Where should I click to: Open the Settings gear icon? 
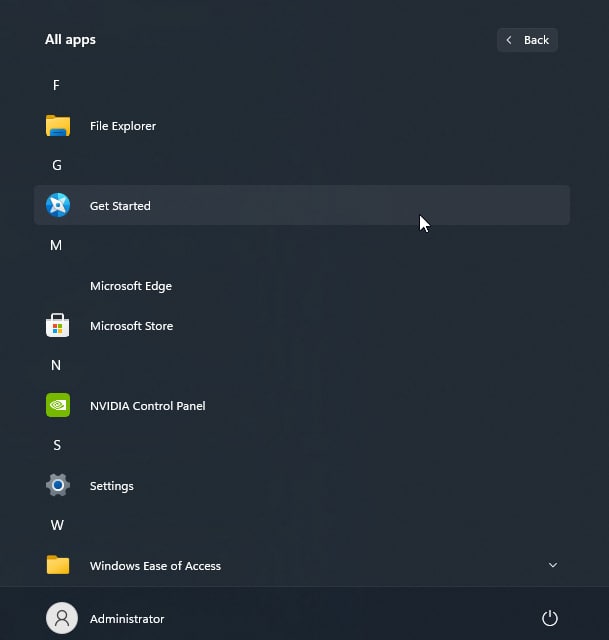coord(58,485)
